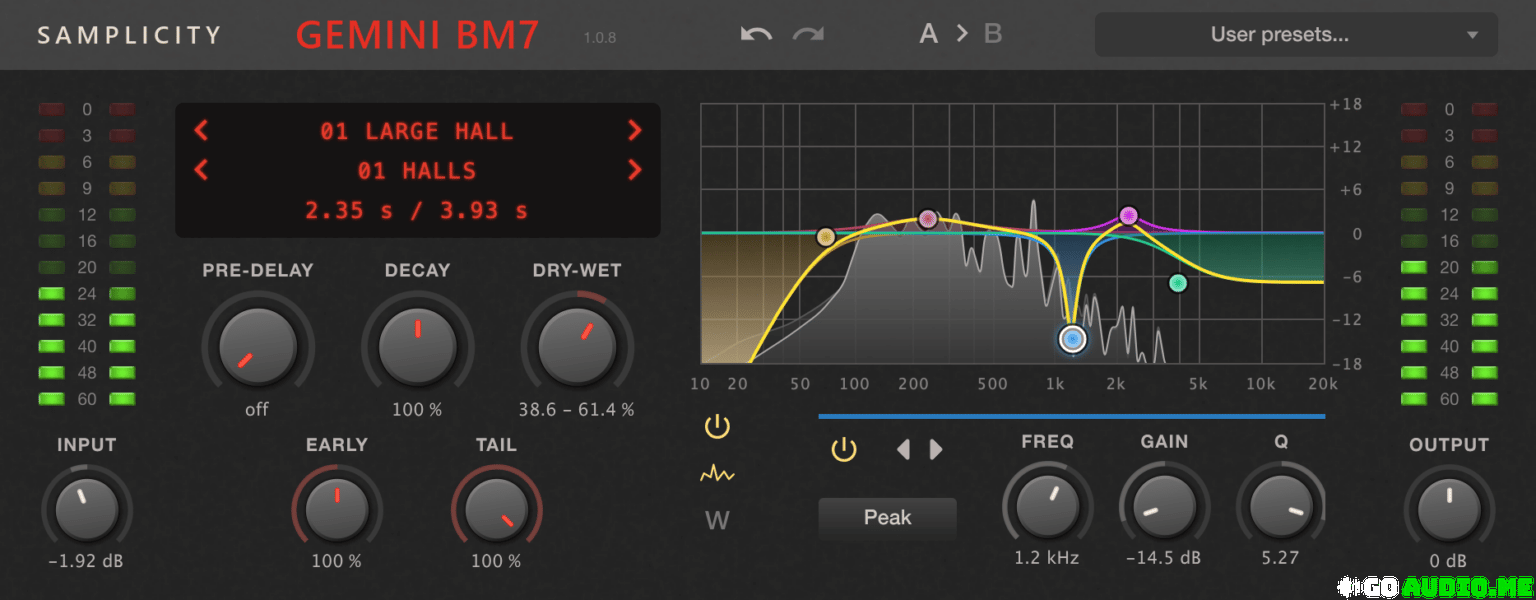Select next category after 01 HALLS
Image resolution: width=1536 pixels, height=600 pixels.
coord(634,170)
